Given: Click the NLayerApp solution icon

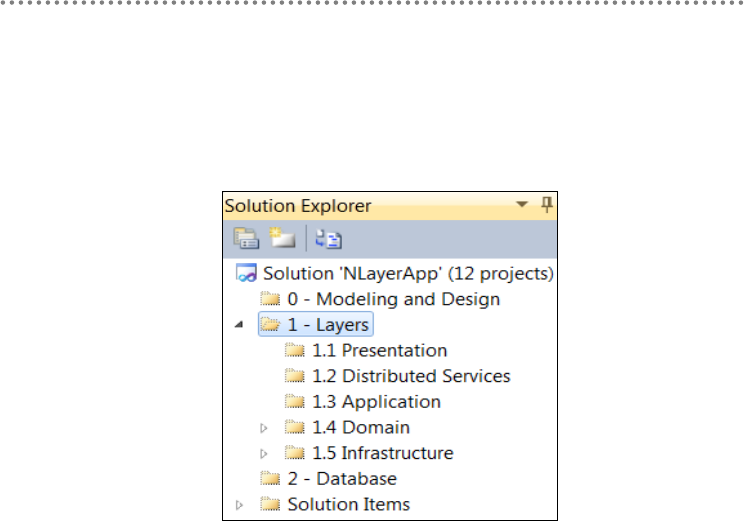Looking at the screenshot, I should 246,273.
